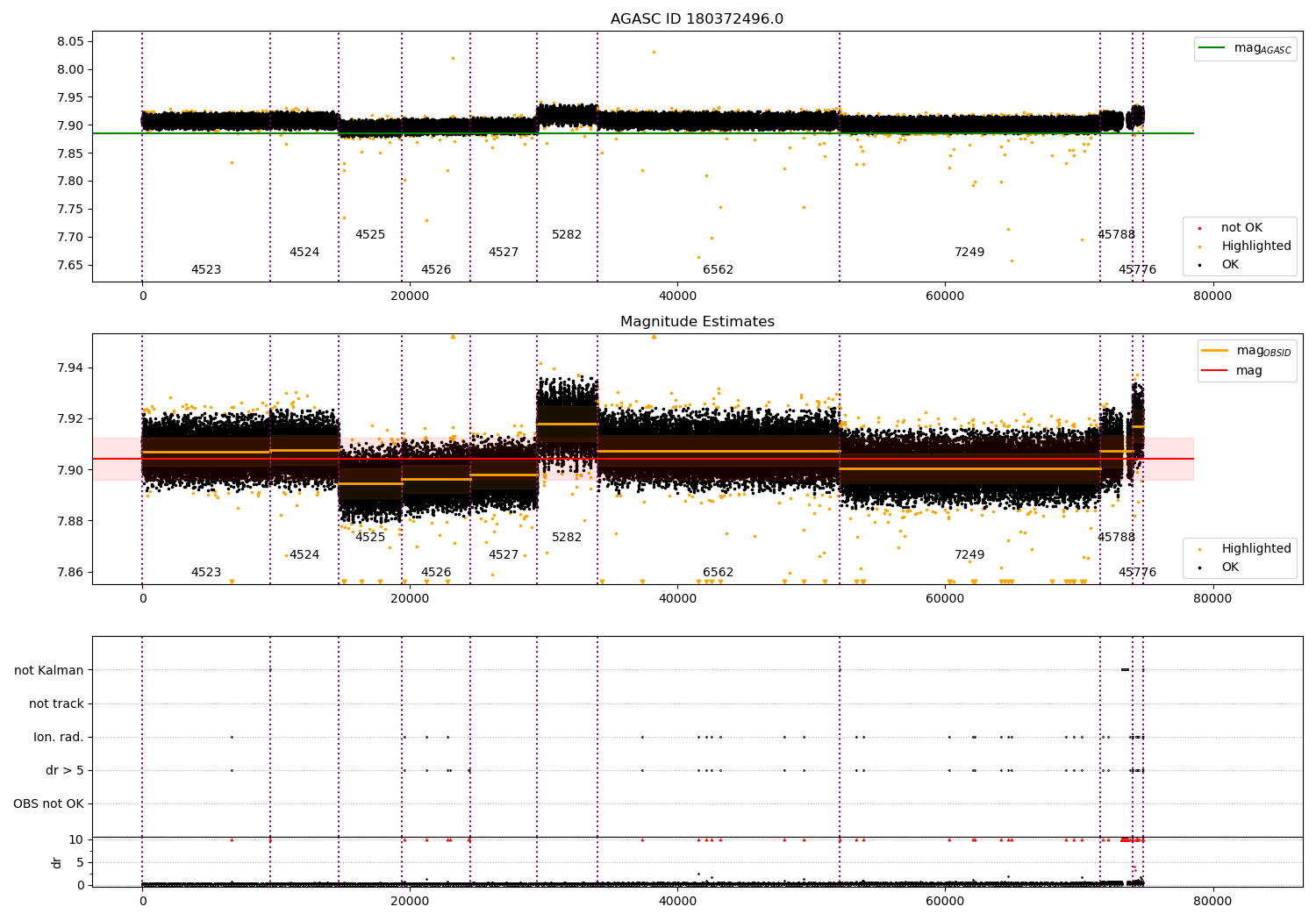Click the 'Ion. rad.' y-axis label

click(x=59, y=738)
